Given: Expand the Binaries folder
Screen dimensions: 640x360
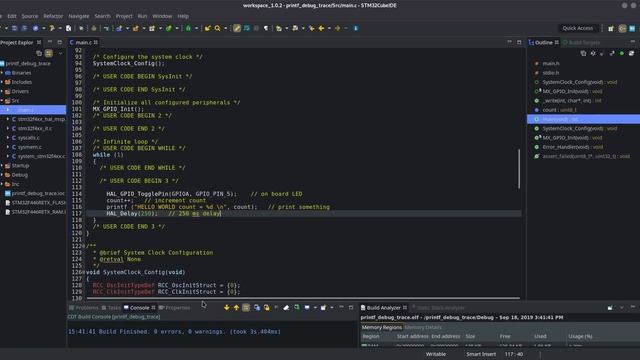Looking at the screenshot, I should tap(2, 73).
